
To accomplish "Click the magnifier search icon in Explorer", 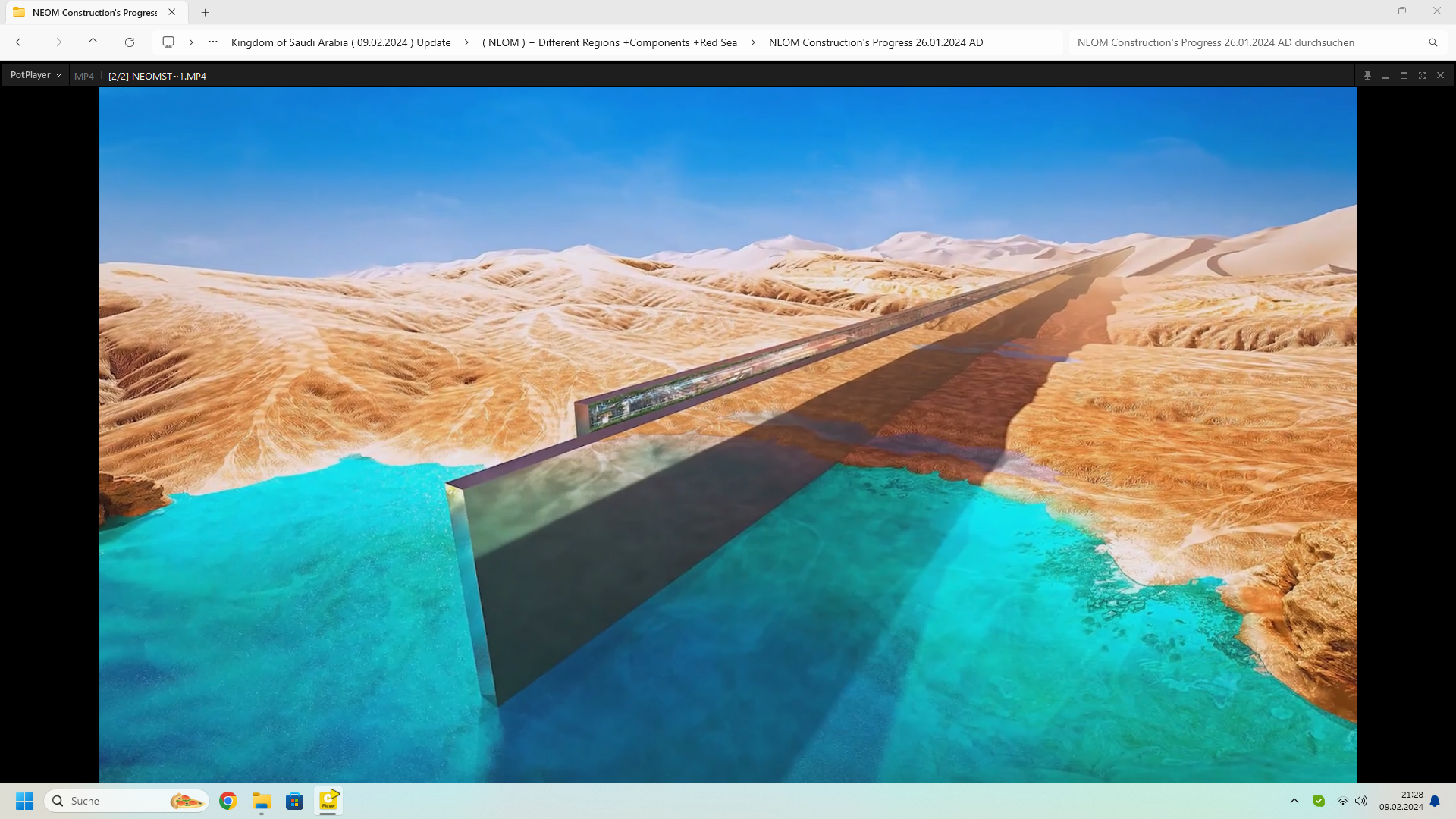I will pos(1433,42).
